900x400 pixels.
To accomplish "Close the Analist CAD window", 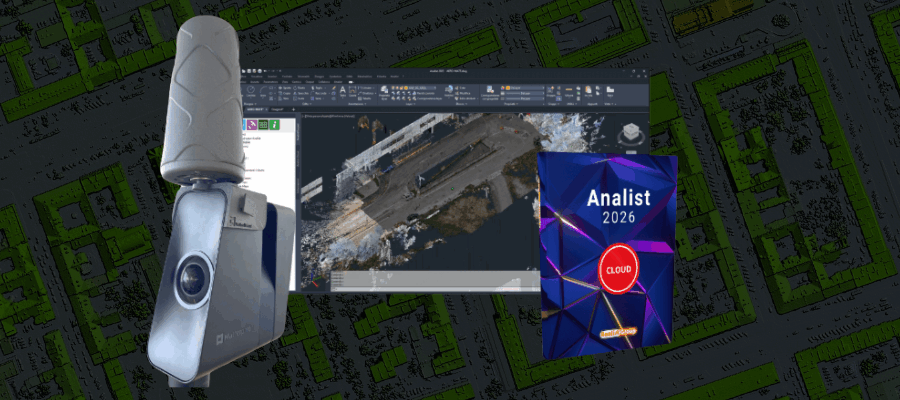I will click(x=644, y=71).
